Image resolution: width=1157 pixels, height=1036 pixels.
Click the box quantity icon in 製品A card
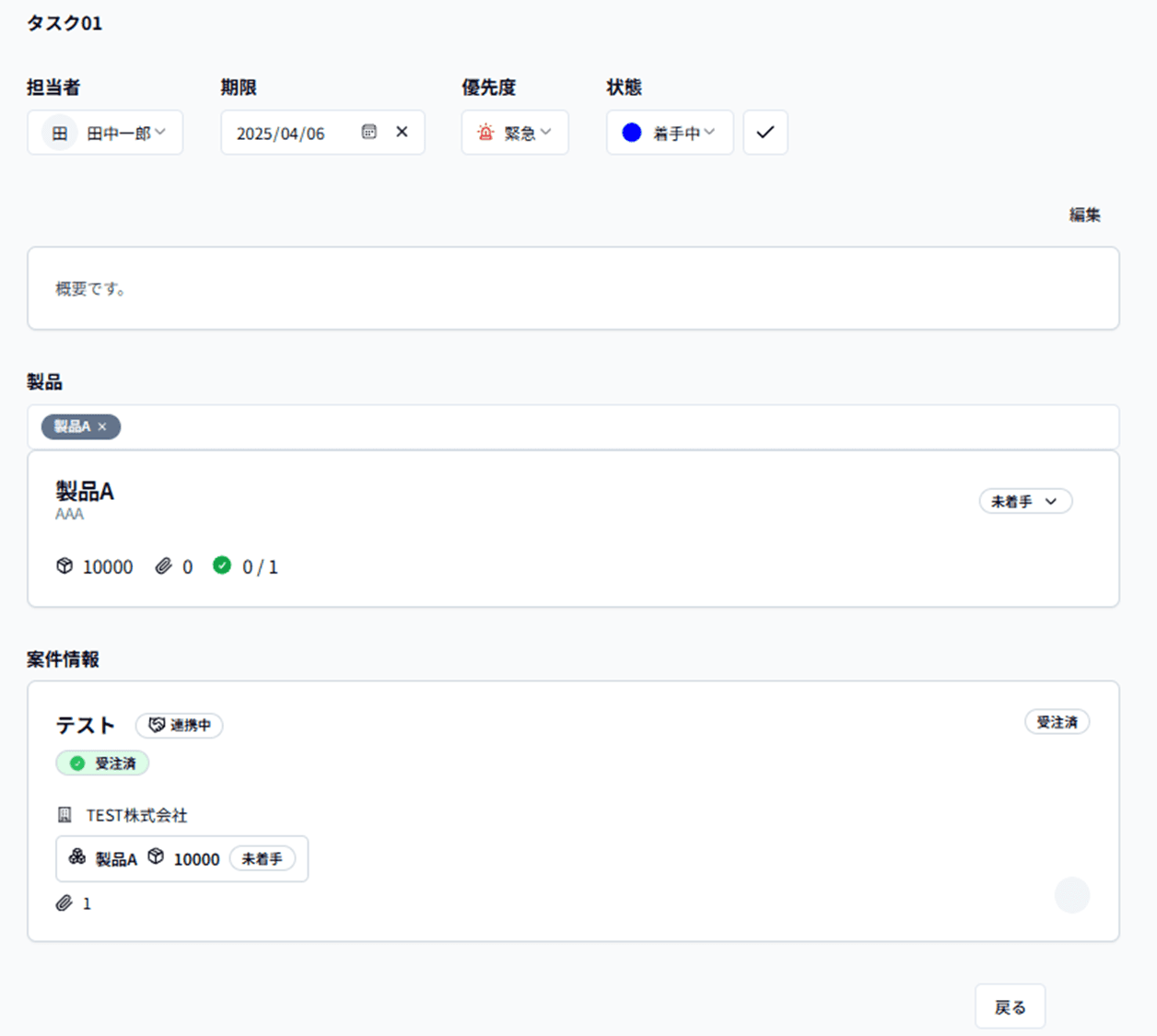(x=64, y=566)
